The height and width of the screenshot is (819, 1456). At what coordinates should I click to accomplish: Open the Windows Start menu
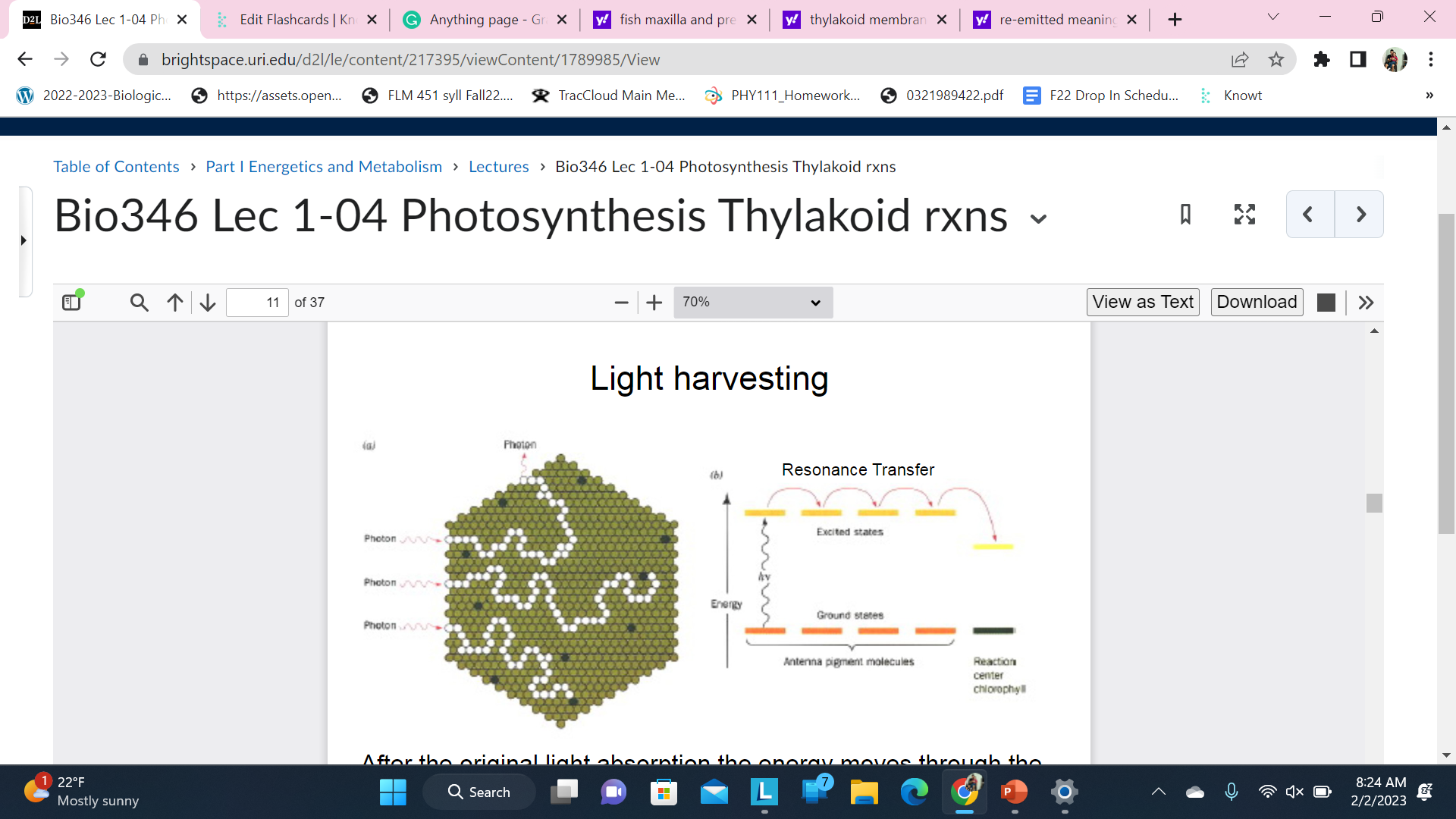point(393,792)
